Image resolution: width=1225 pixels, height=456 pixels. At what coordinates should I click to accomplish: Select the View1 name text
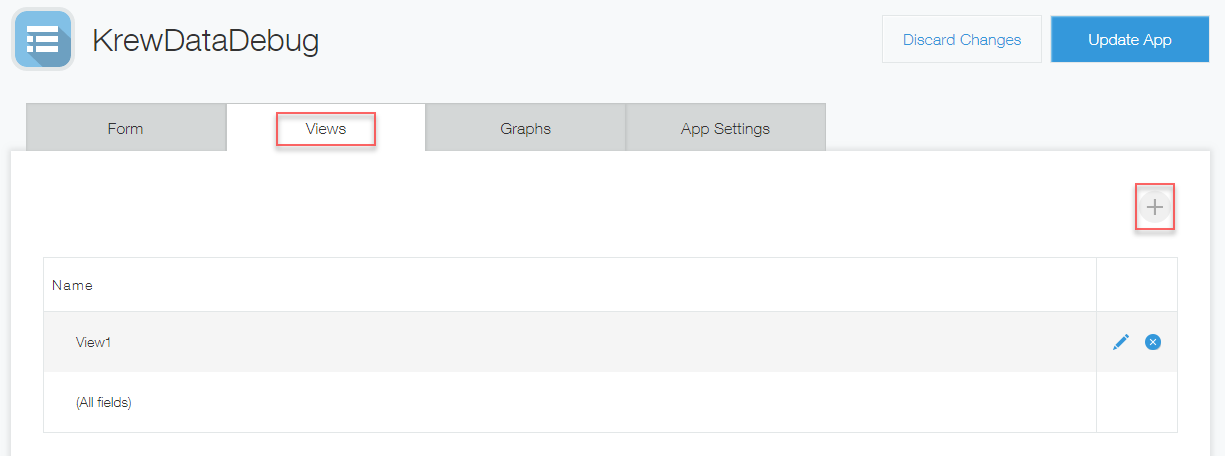[x=94, y=342]
